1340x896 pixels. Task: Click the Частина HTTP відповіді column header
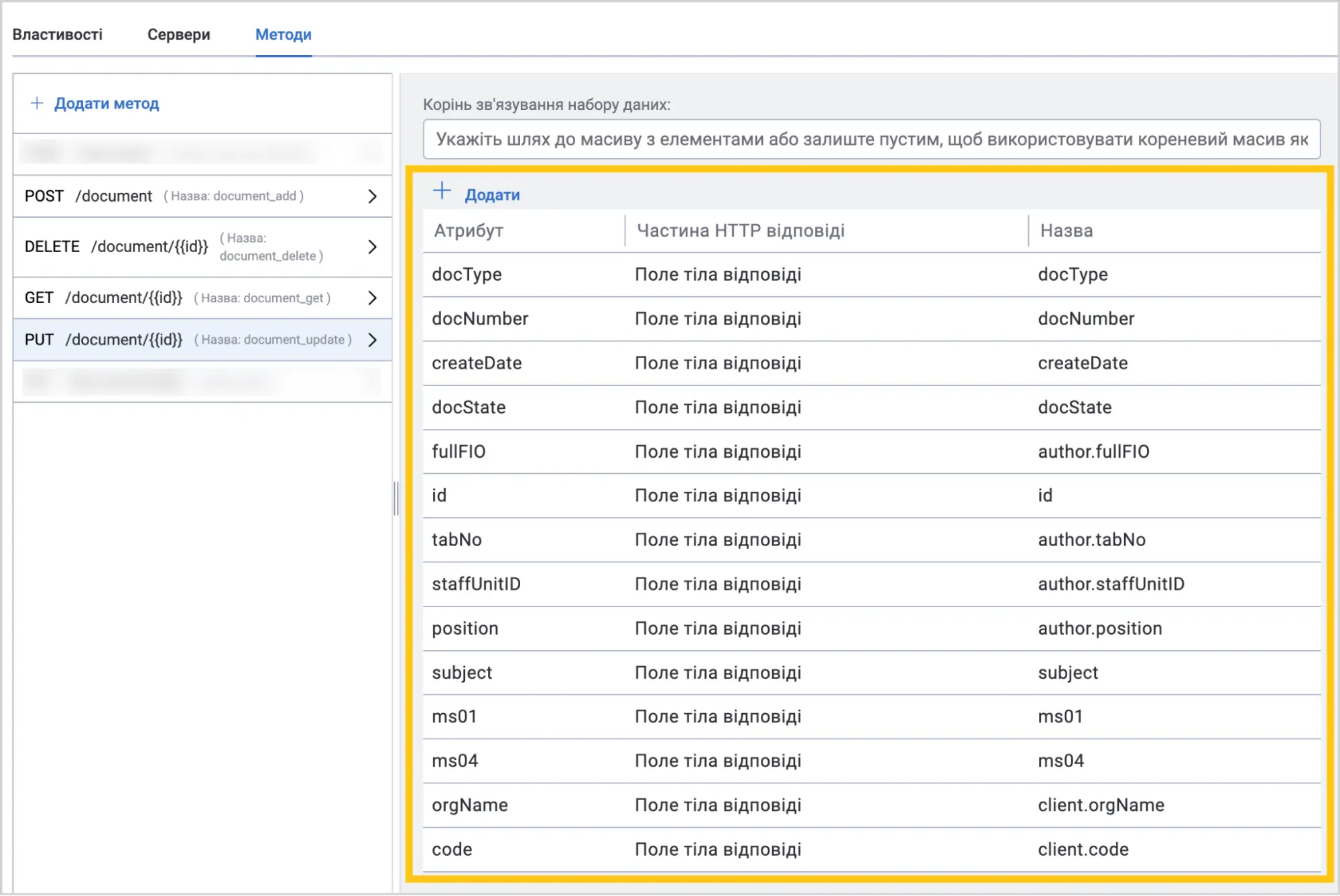point(741,231)
